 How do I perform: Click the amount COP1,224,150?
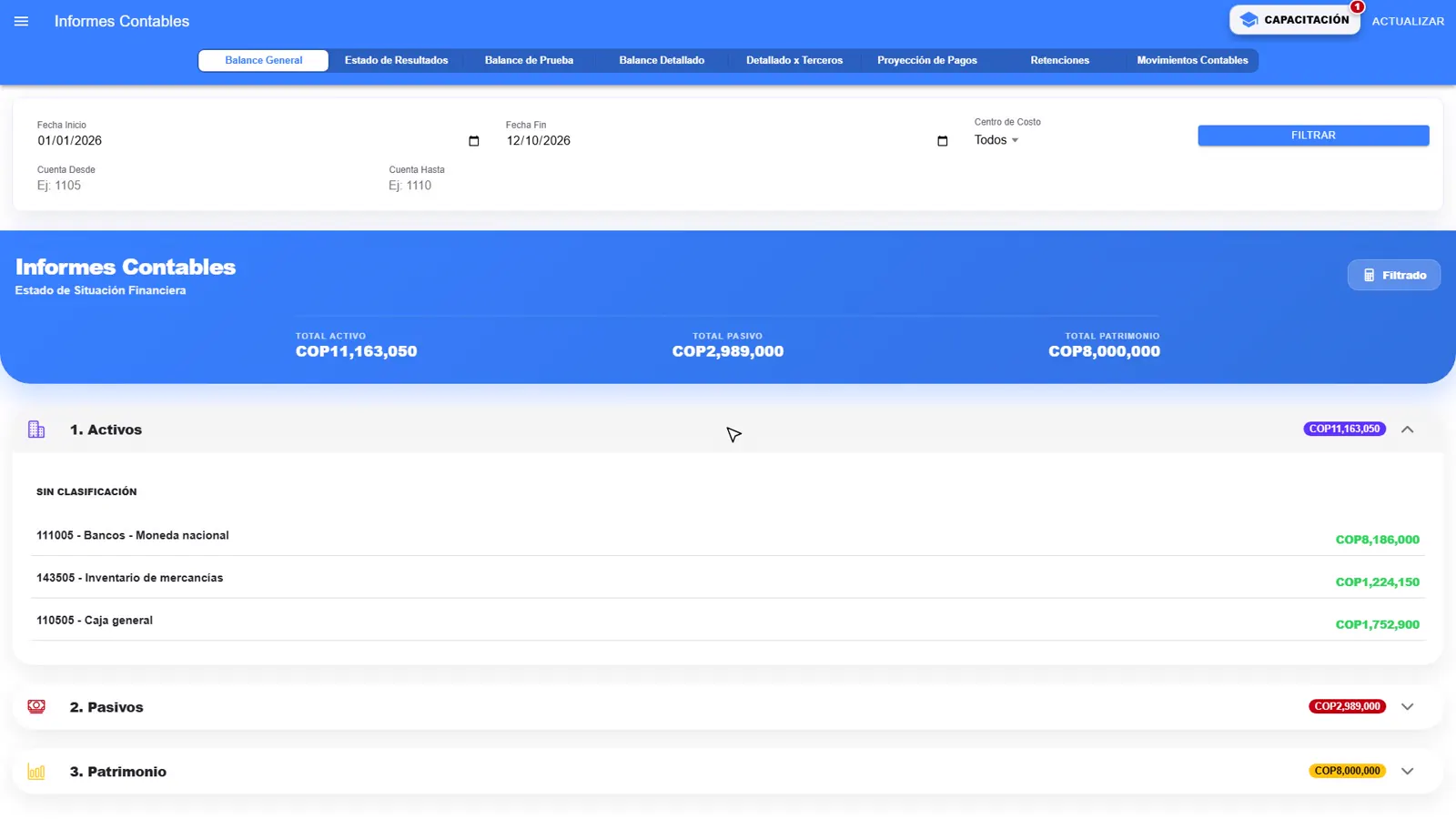tap(1377, 582)
